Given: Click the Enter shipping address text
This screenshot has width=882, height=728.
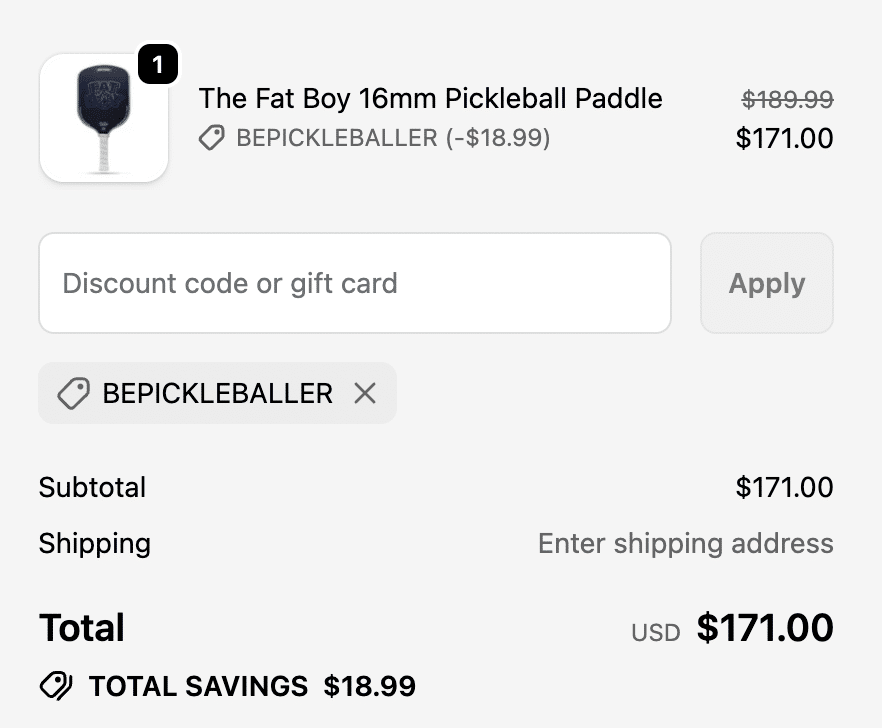Looking at the screenshot, I should point(685,543).
